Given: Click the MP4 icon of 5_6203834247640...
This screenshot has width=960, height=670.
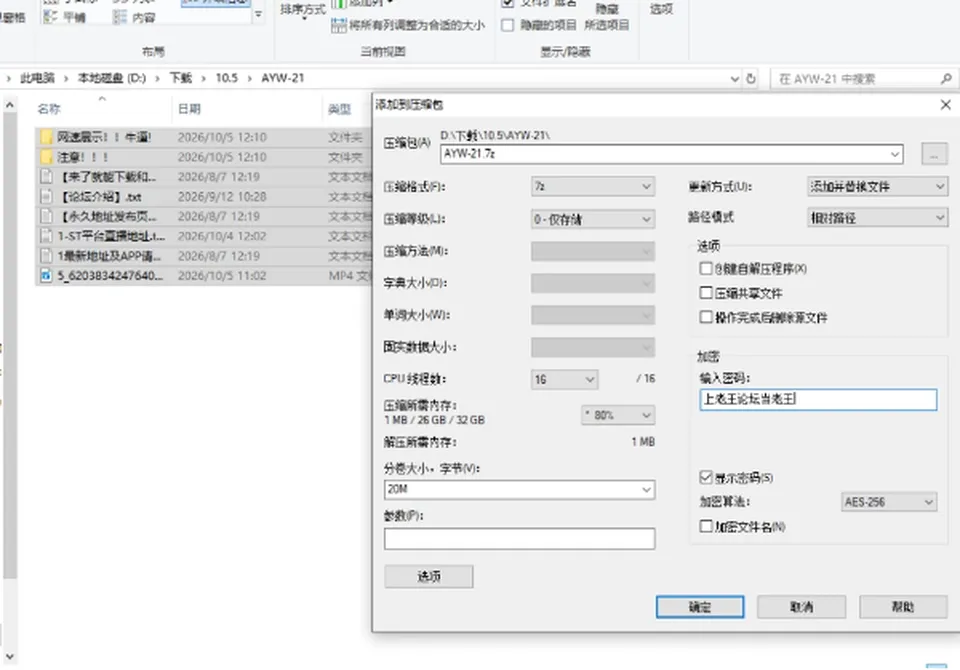Looking at the screenshot, I should [x=47, y=276].
